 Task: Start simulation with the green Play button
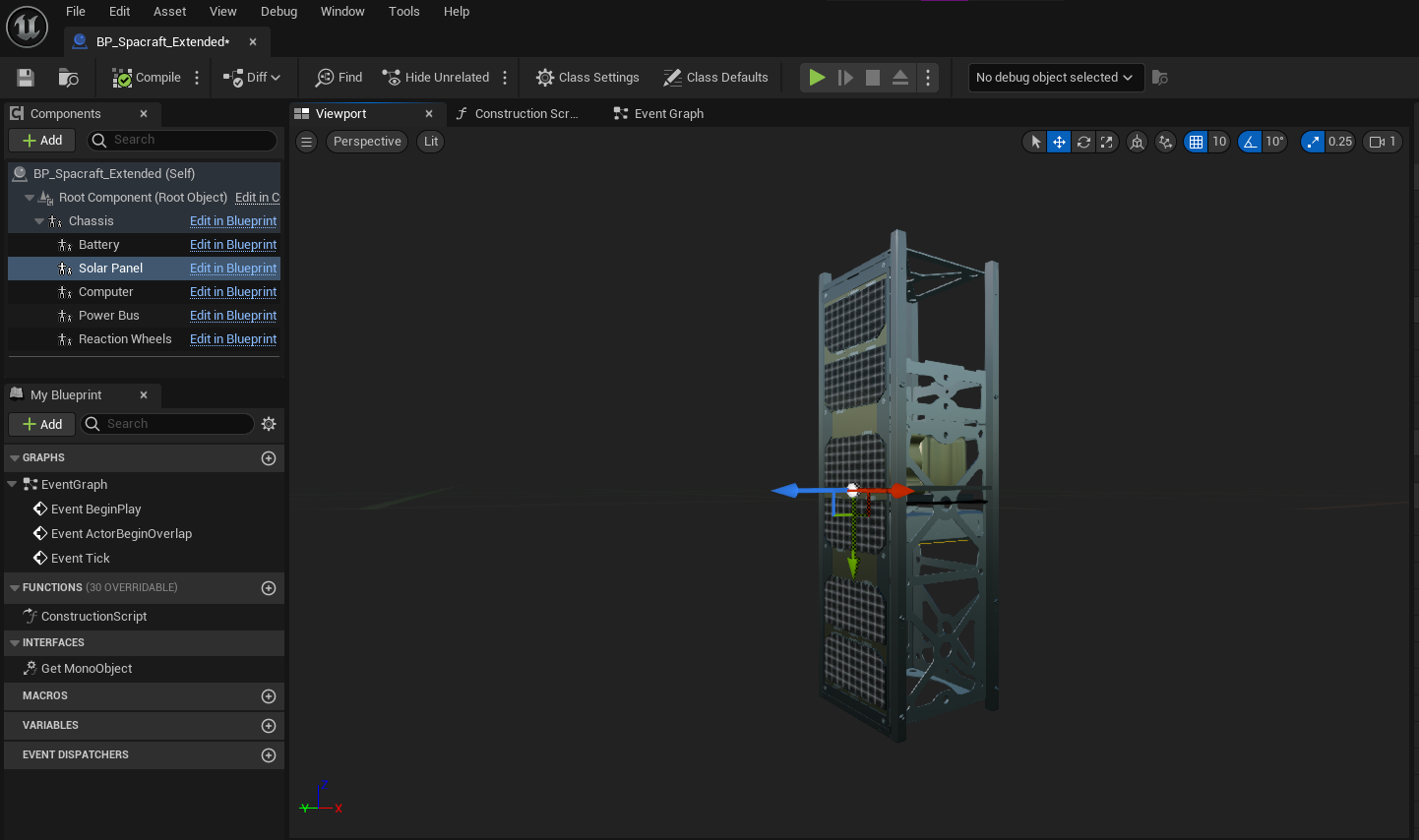(x=817, y=78)
